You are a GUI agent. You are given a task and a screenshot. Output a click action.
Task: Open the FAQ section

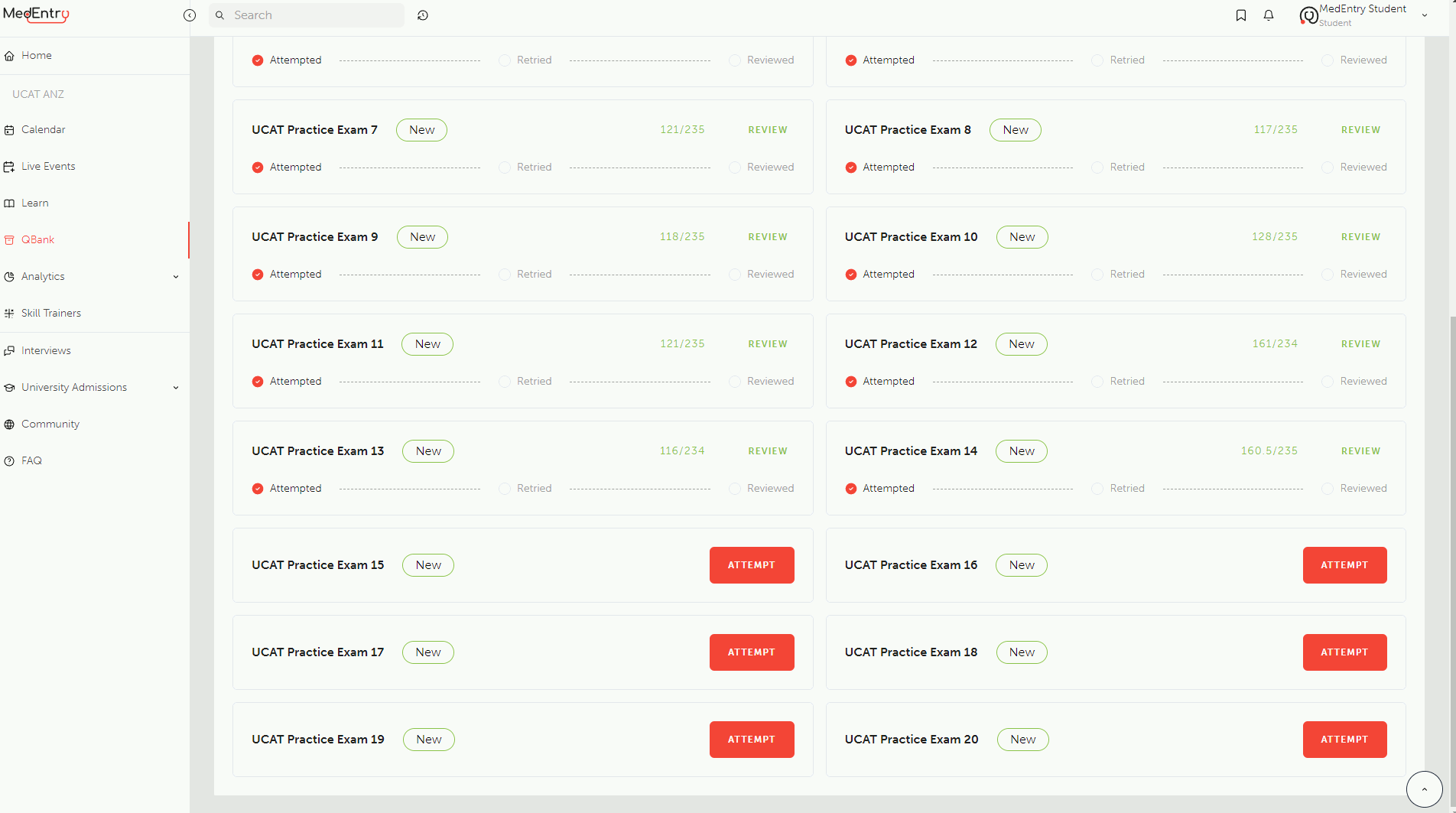click(x=32, y=460)
